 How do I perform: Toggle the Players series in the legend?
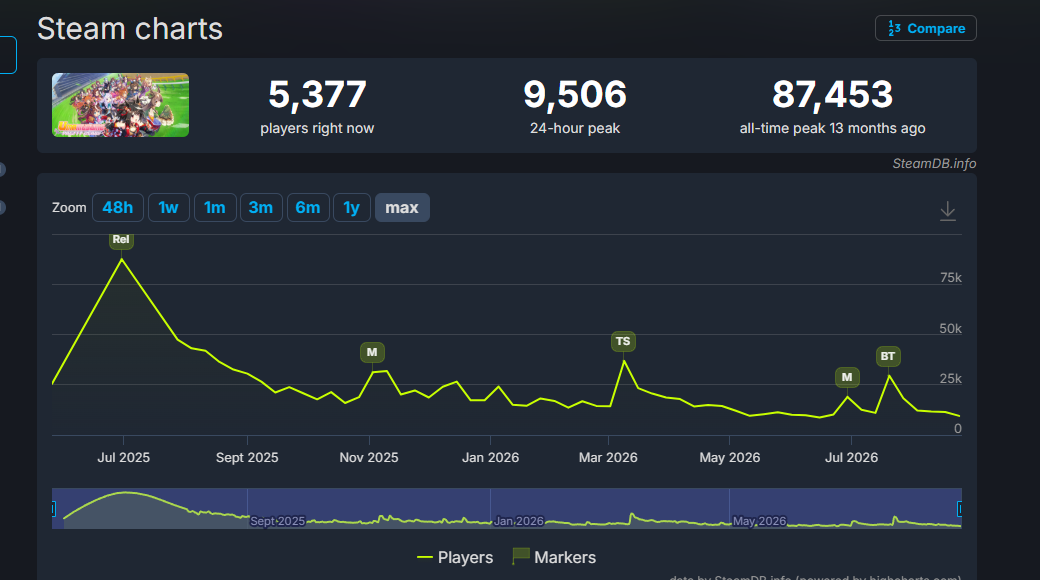[x=455, y=557]
